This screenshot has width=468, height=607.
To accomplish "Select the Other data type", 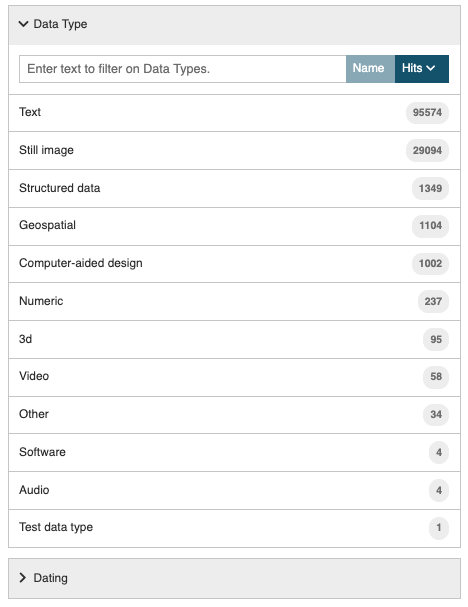I will tap(234, 415).
